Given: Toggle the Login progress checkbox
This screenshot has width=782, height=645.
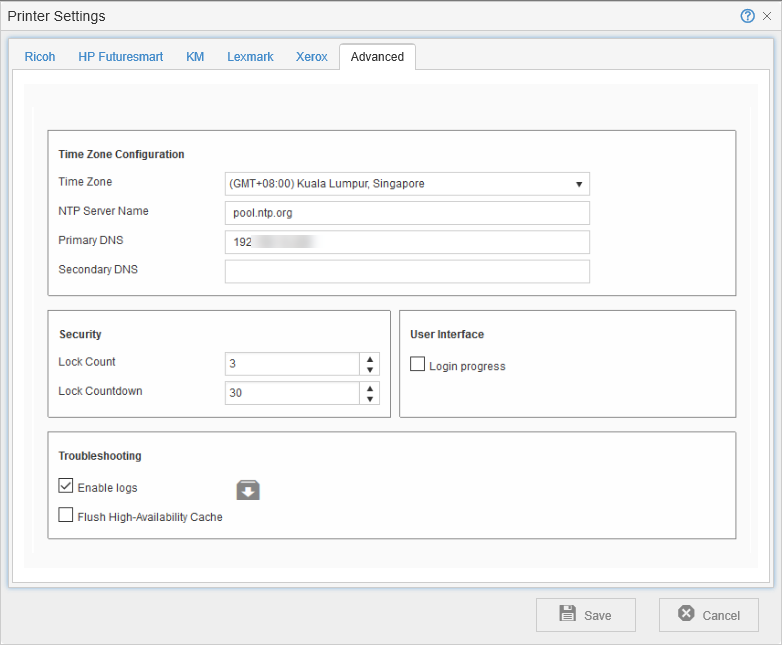Looking at the screenshot, I should point(418,365).
